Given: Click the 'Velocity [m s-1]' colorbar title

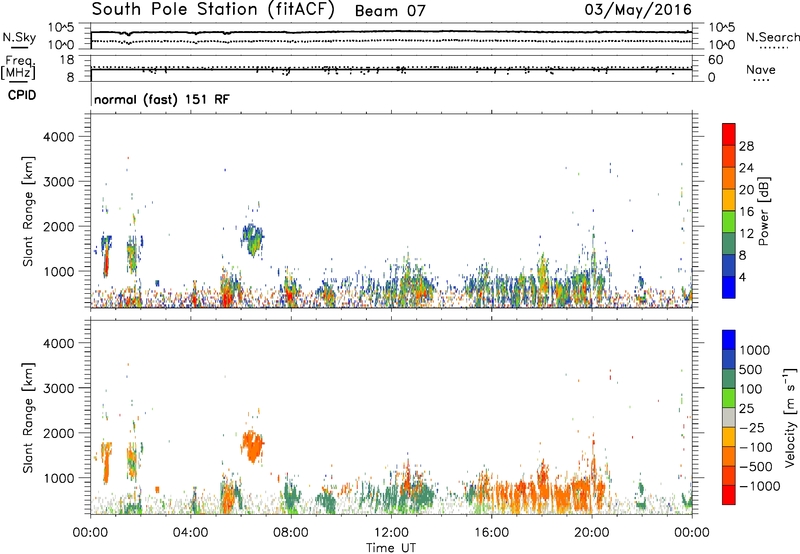Looking at the screenshot, I should pos(790,417).
